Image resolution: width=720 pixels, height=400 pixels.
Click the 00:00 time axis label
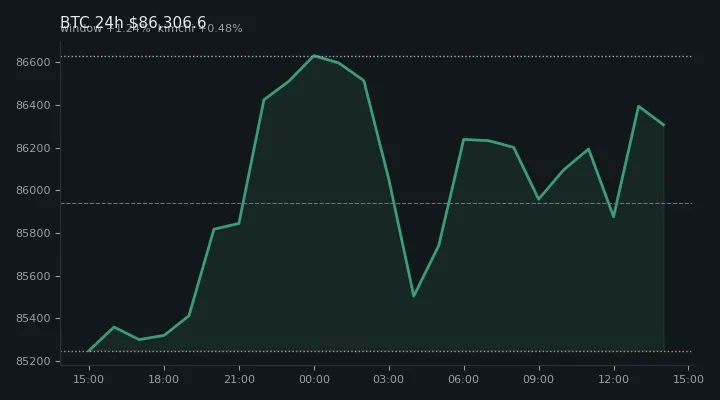tap(314, 379)
